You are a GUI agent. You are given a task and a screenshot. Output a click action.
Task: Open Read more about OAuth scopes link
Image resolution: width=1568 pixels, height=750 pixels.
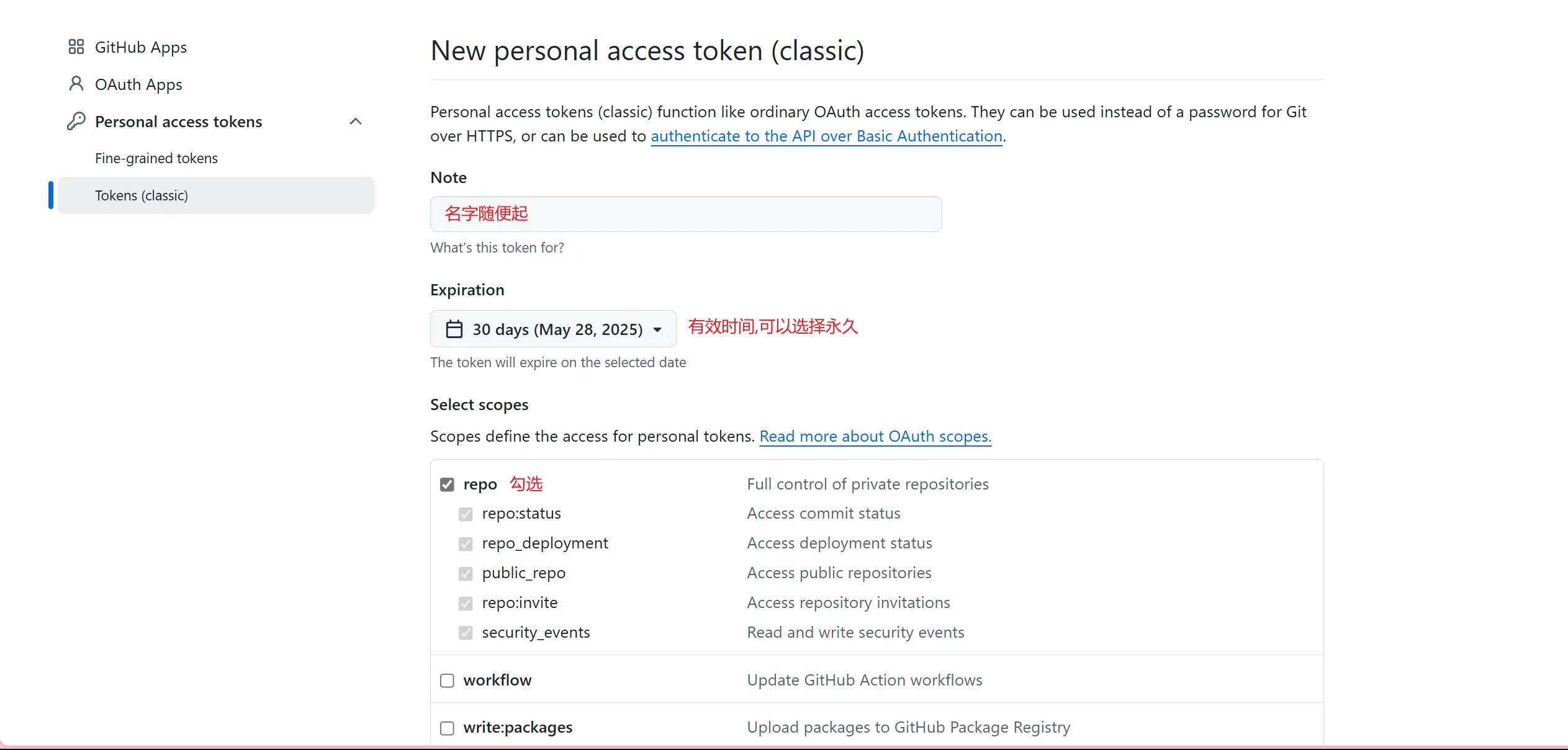point(875,436)
